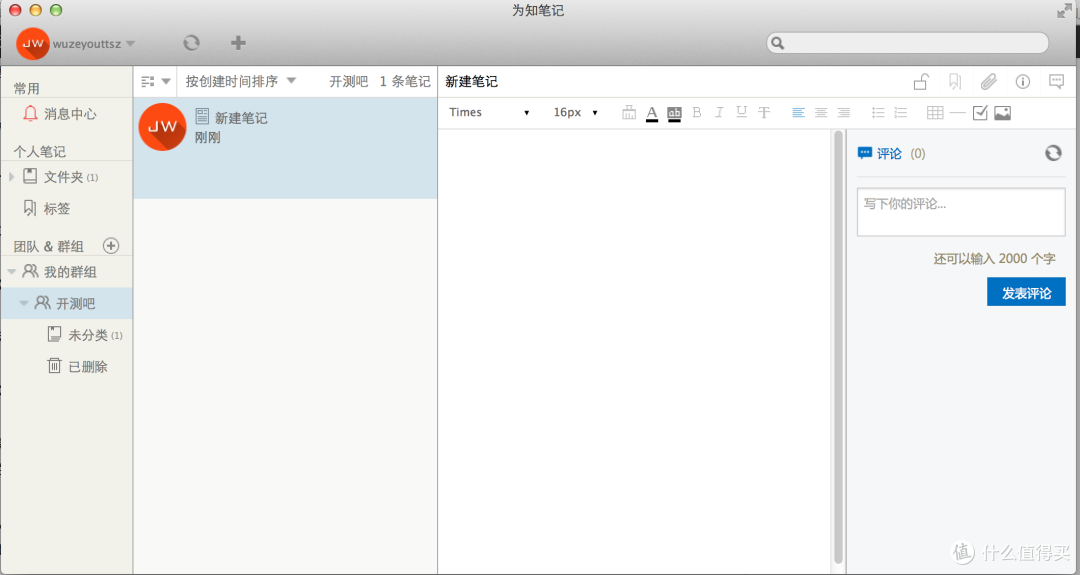Click the note title field 新建笔记
Viewport: 1080px width, 575px height.
pos(471,81)
